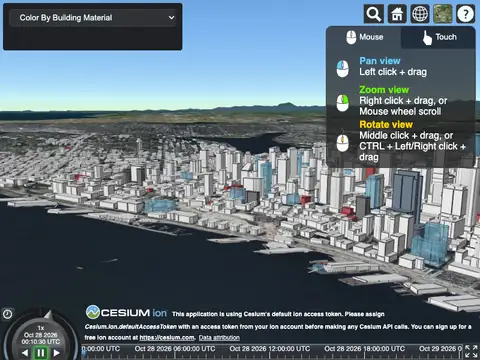The height and width of the screenshot is (360, 480).
Task: Click the Pan view heading text
Action: point(380,61)
